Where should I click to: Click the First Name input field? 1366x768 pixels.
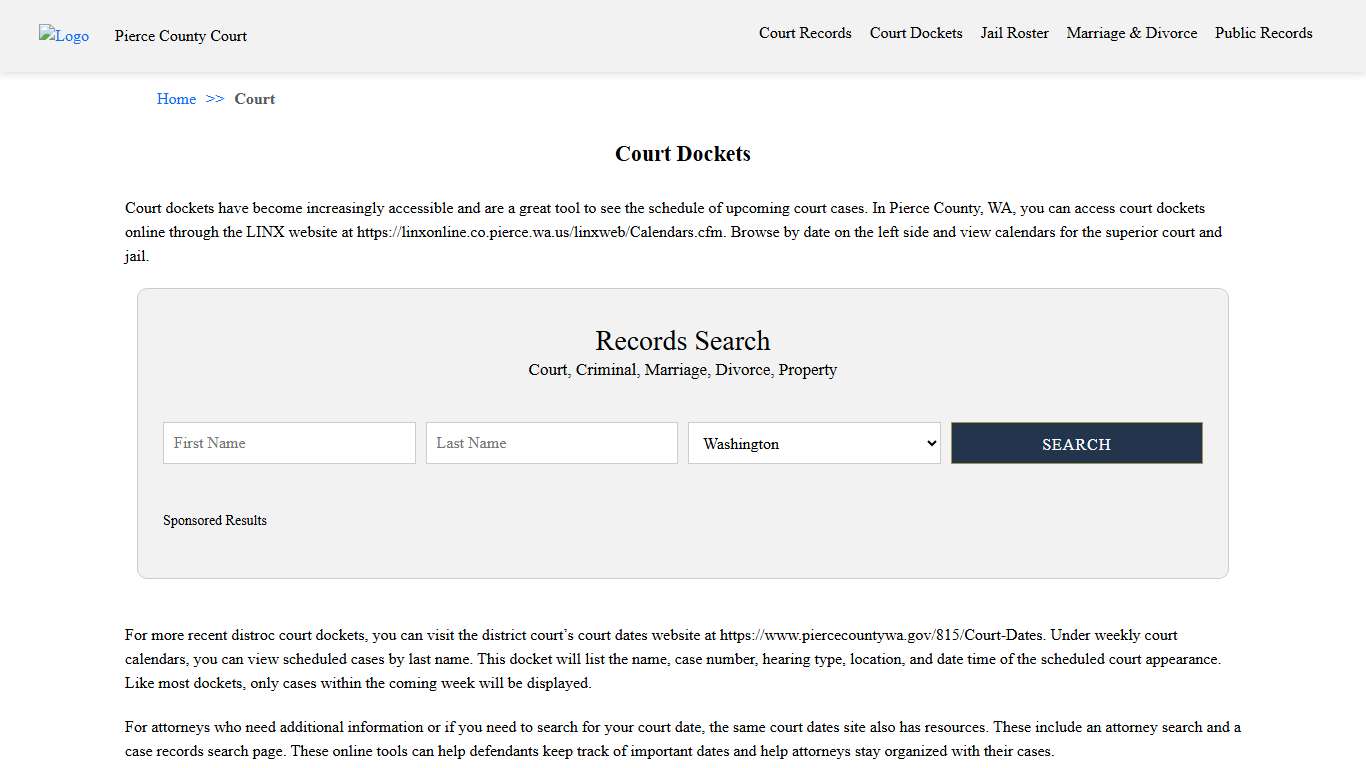click(x=288, y=443)
